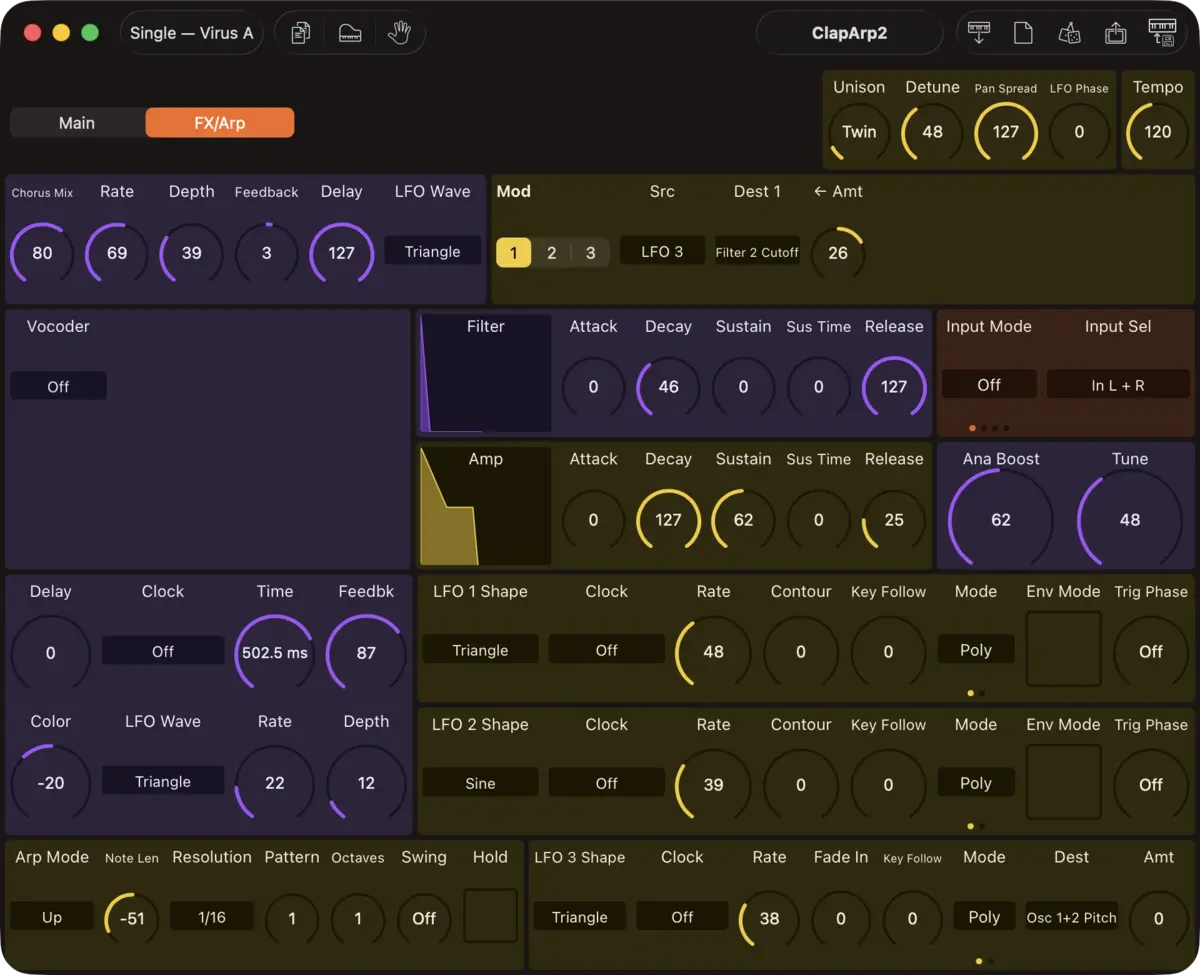
Task: Switch to the Main tab
Action: pyautogui.click(x=77, y=123)
